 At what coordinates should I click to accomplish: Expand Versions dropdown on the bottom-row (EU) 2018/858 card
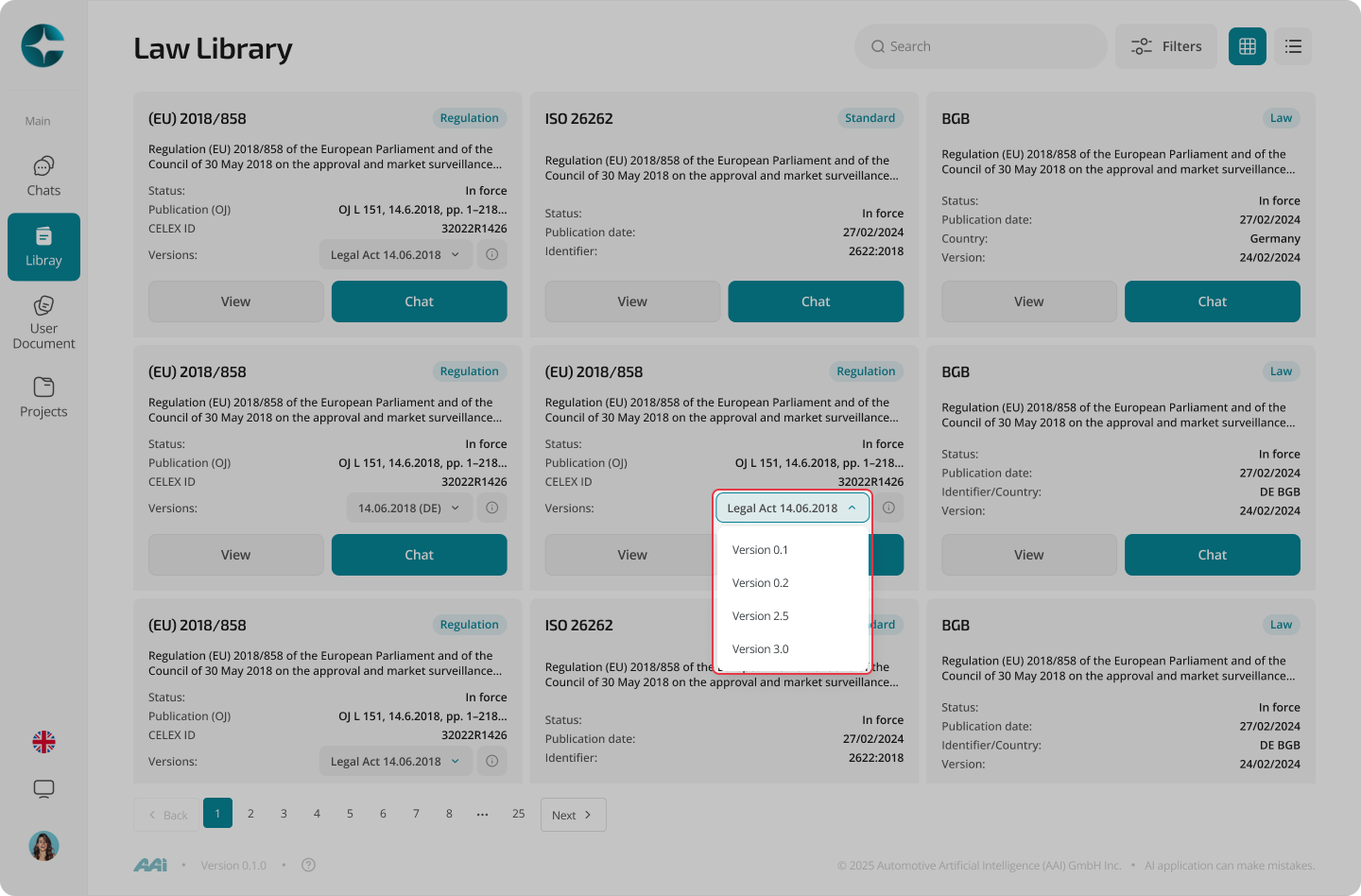395,761
